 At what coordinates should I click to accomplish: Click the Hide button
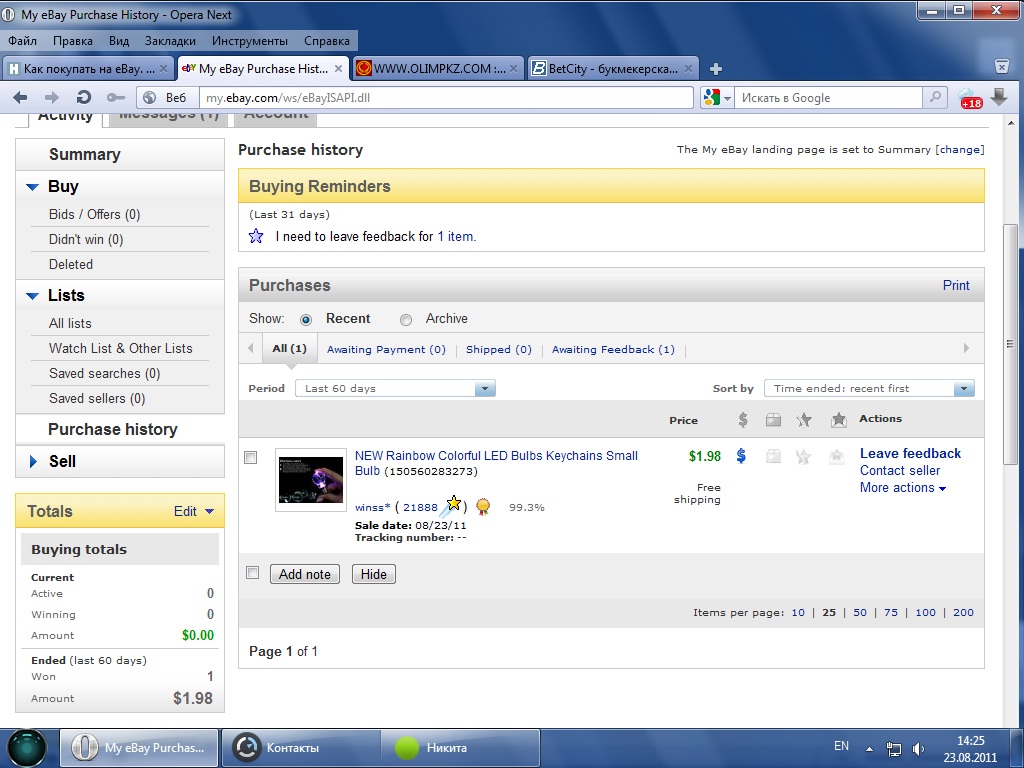pos(374,574)
